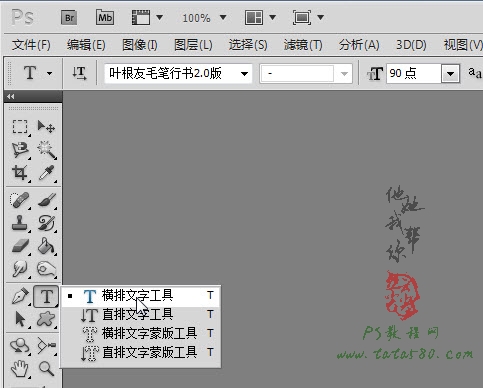483x388 pixels.
Task: Collapse the toolbox panel with double arrows
Action: 11,97
